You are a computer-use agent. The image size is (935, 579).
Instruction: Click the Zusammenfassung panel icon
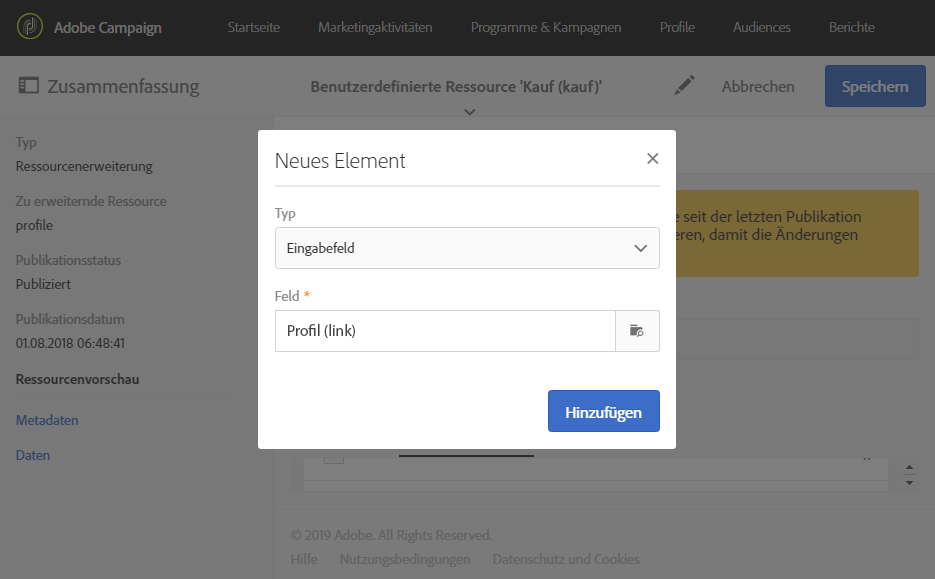click(29, 86)
